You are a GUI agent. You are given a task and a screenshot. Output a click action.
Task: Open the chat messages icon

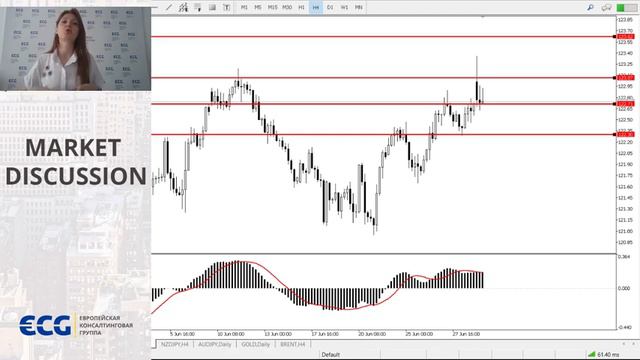pos(606,7)
